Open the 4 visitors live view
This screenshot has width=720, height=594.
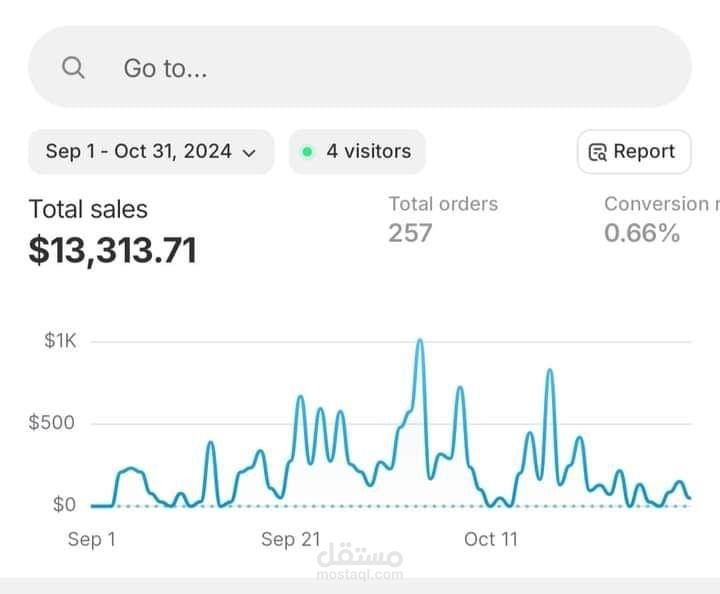tap(367, 152)
